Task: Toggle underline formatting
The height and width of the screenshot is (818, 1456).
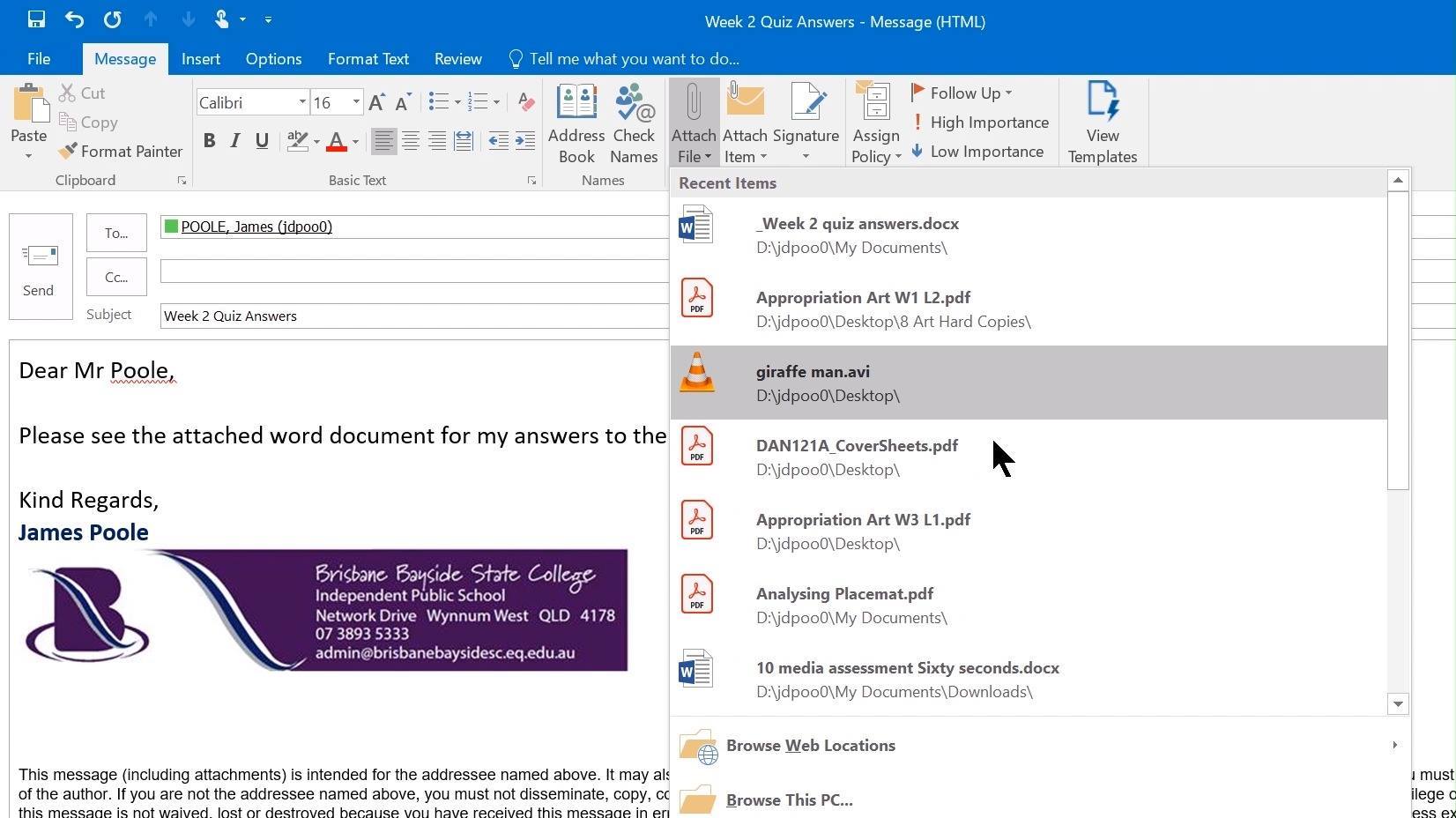Action: click(262, 141)
